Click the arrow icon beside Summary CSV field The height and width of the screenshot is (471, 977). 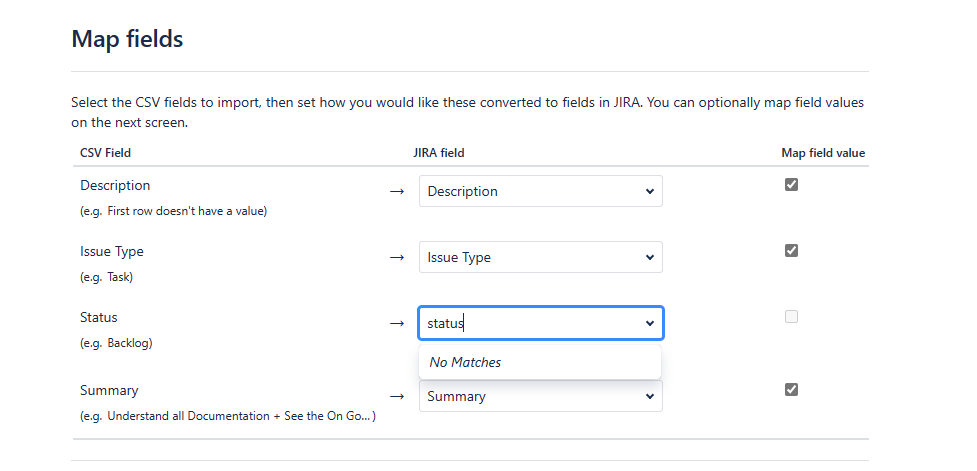(x=397, y=396)
